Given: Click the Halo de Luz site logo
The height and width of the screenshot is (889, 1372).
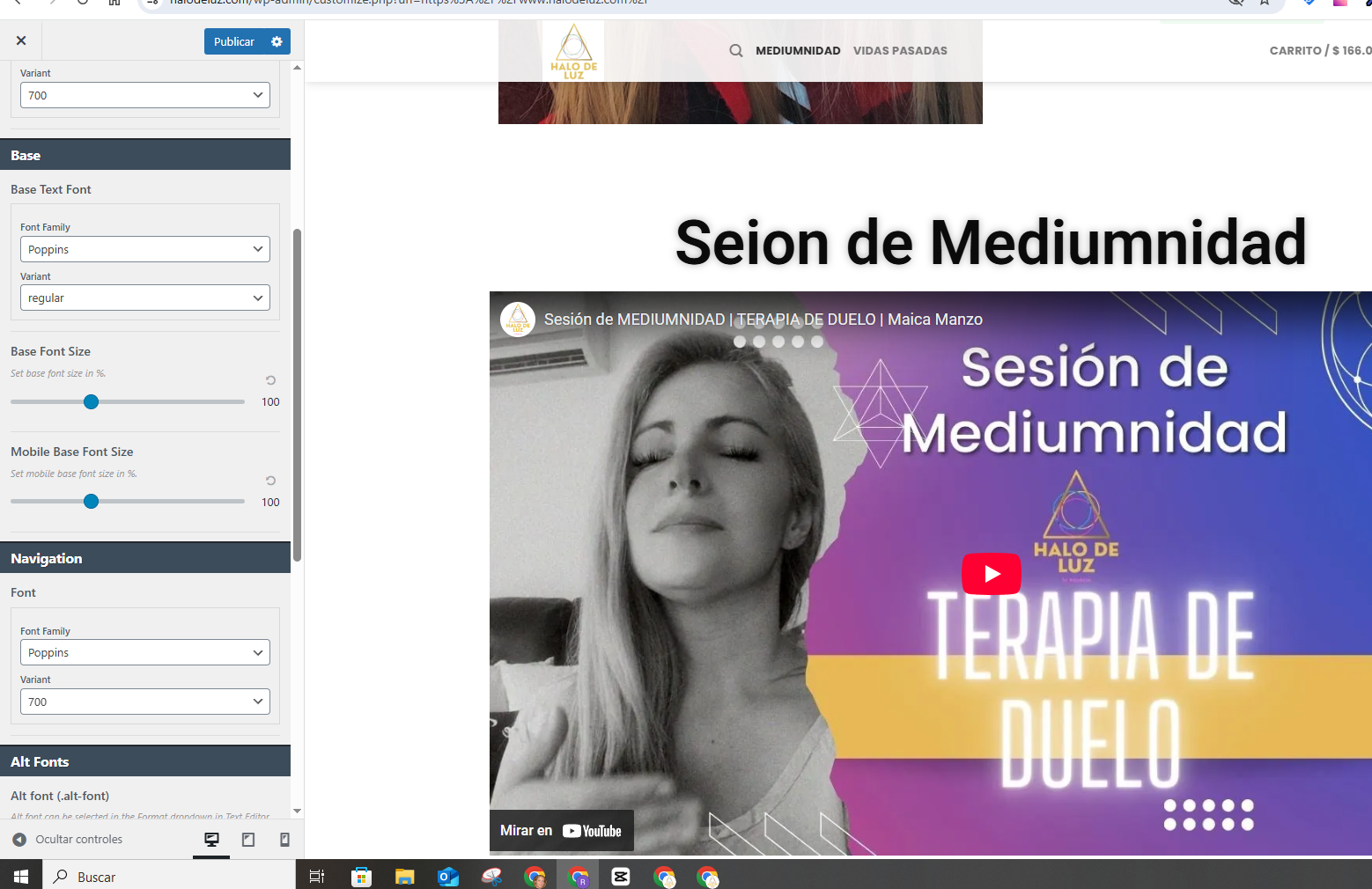Looking at the screenshot, I should pos(573,51).
